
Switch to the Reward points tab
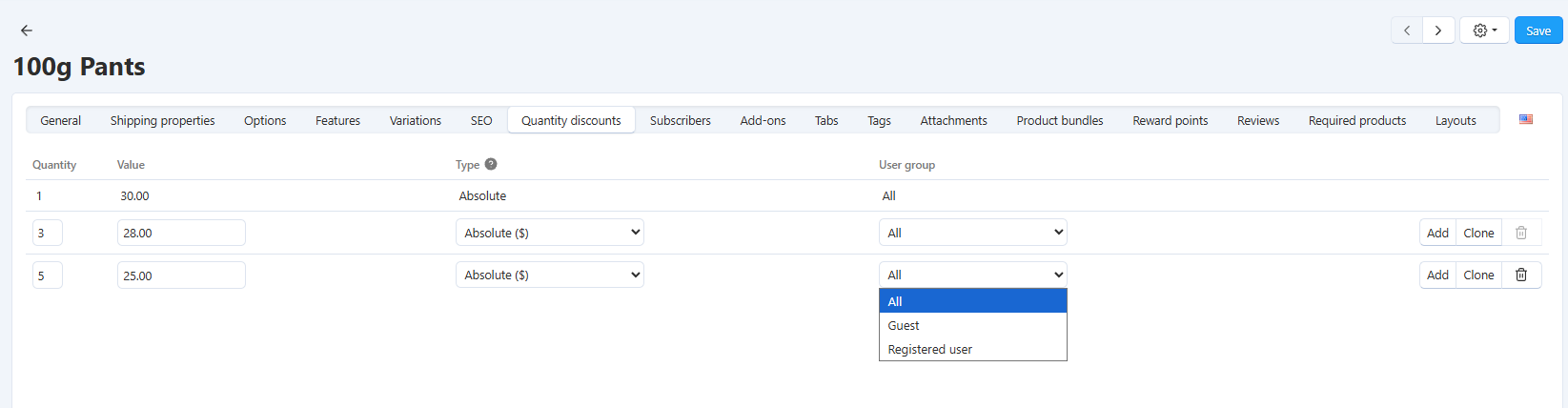click(x=1171, y=120)
